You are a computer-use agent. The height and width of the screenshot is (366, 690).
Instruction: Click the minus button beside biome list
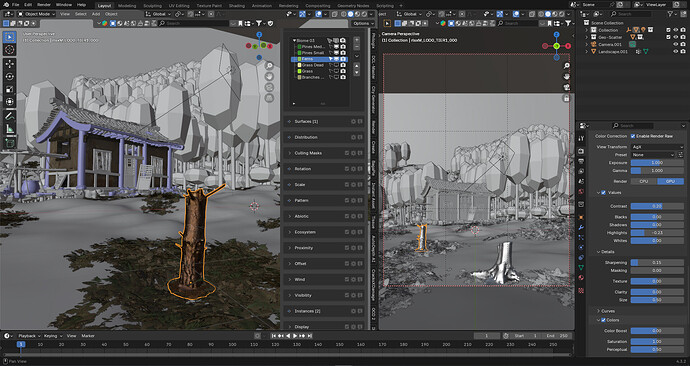point(356,47)
